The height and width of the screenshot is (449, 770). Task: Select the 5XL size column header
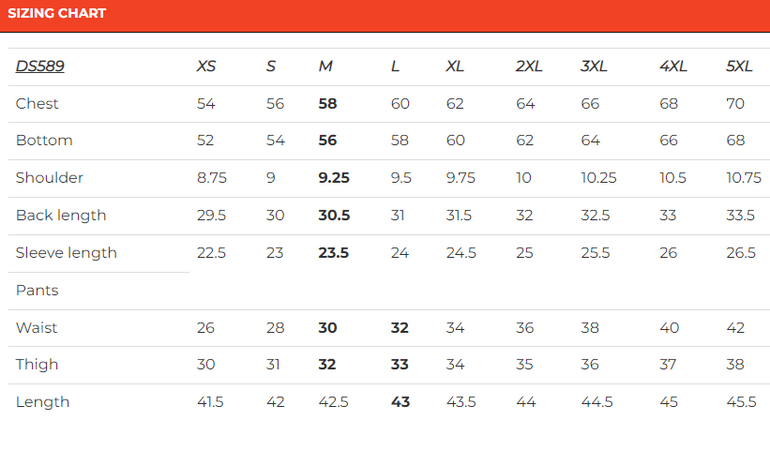click(739, 66)
